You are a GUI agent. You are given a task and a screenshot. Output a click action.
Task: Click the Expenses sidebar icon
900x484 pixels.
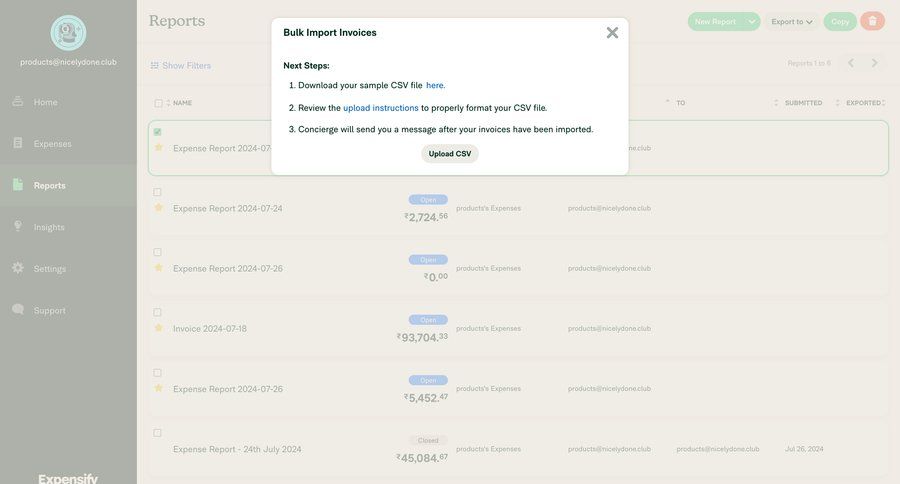click(x=18, y=143)
